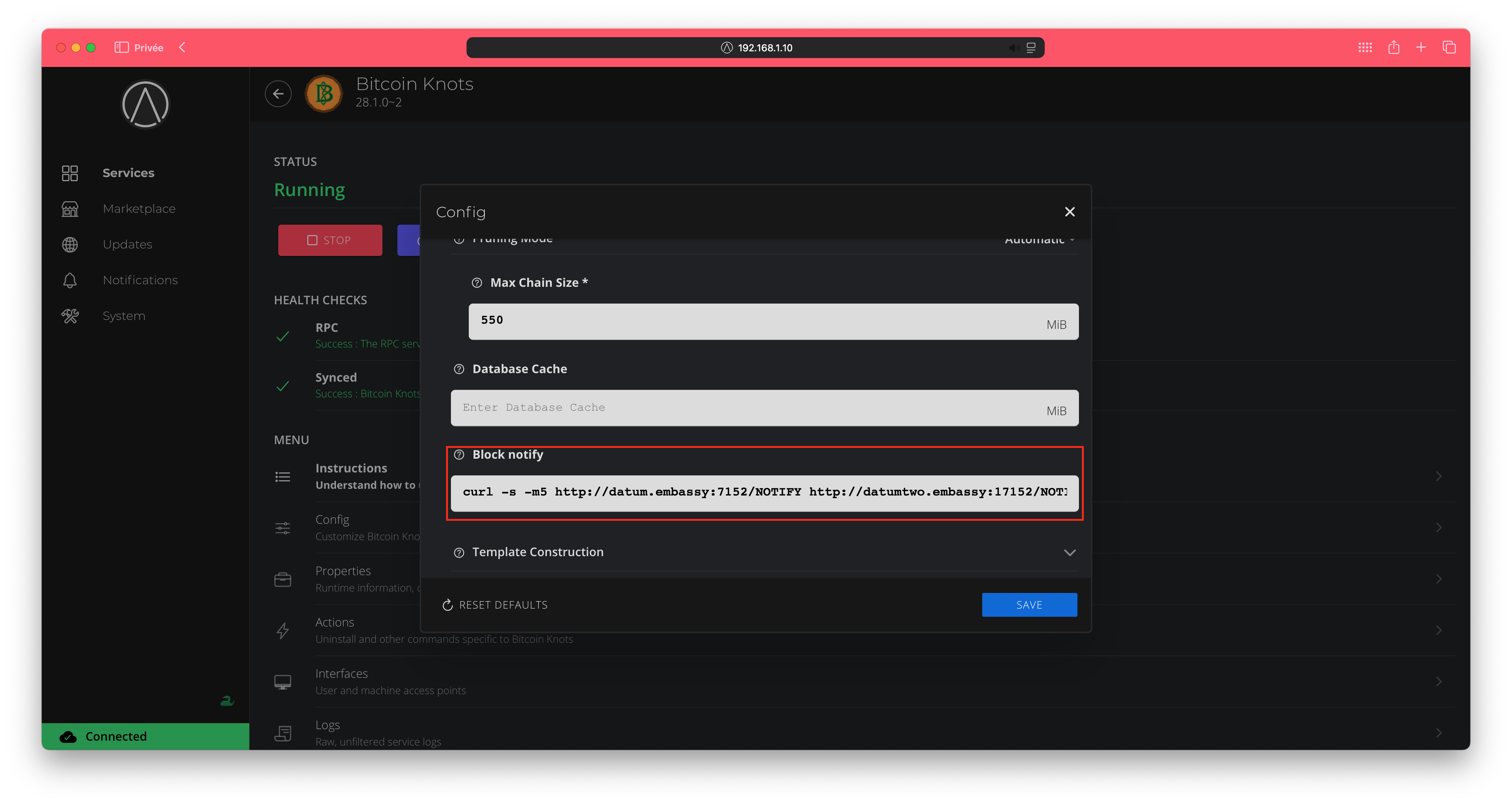This screenshot has width=1512, height=805.
Task: Click the chevron on the Interfaces row
Action: click(1438, 681)
